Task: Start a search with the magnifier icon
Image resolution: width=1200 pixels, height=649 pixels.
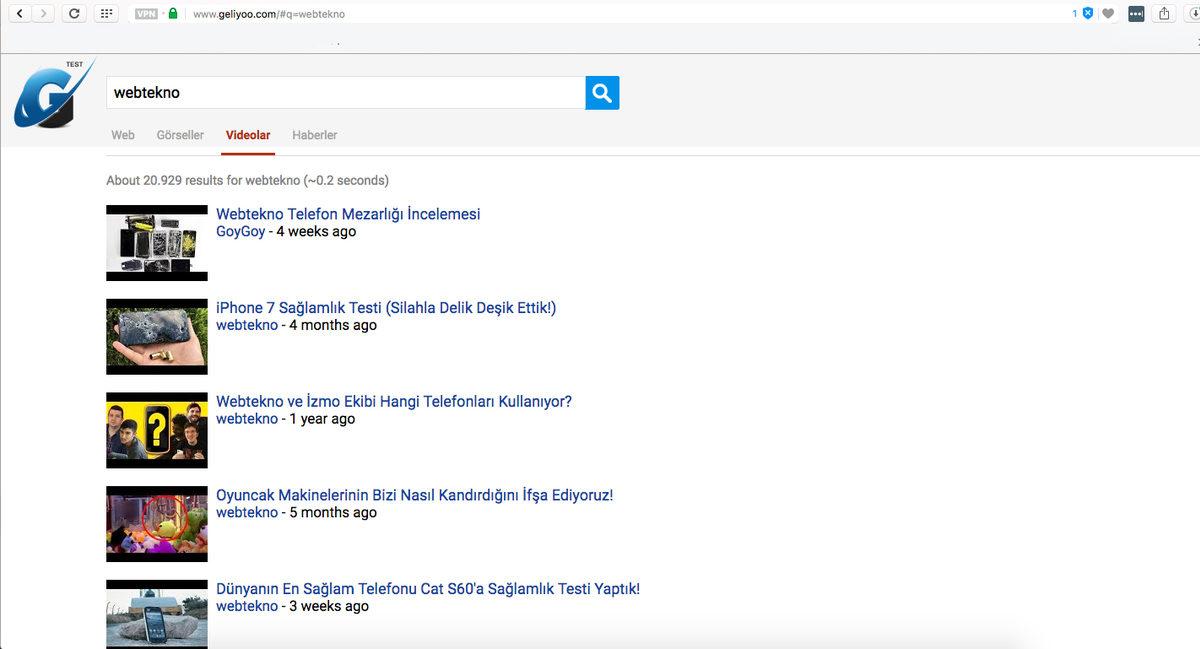Action: point(602,92)
